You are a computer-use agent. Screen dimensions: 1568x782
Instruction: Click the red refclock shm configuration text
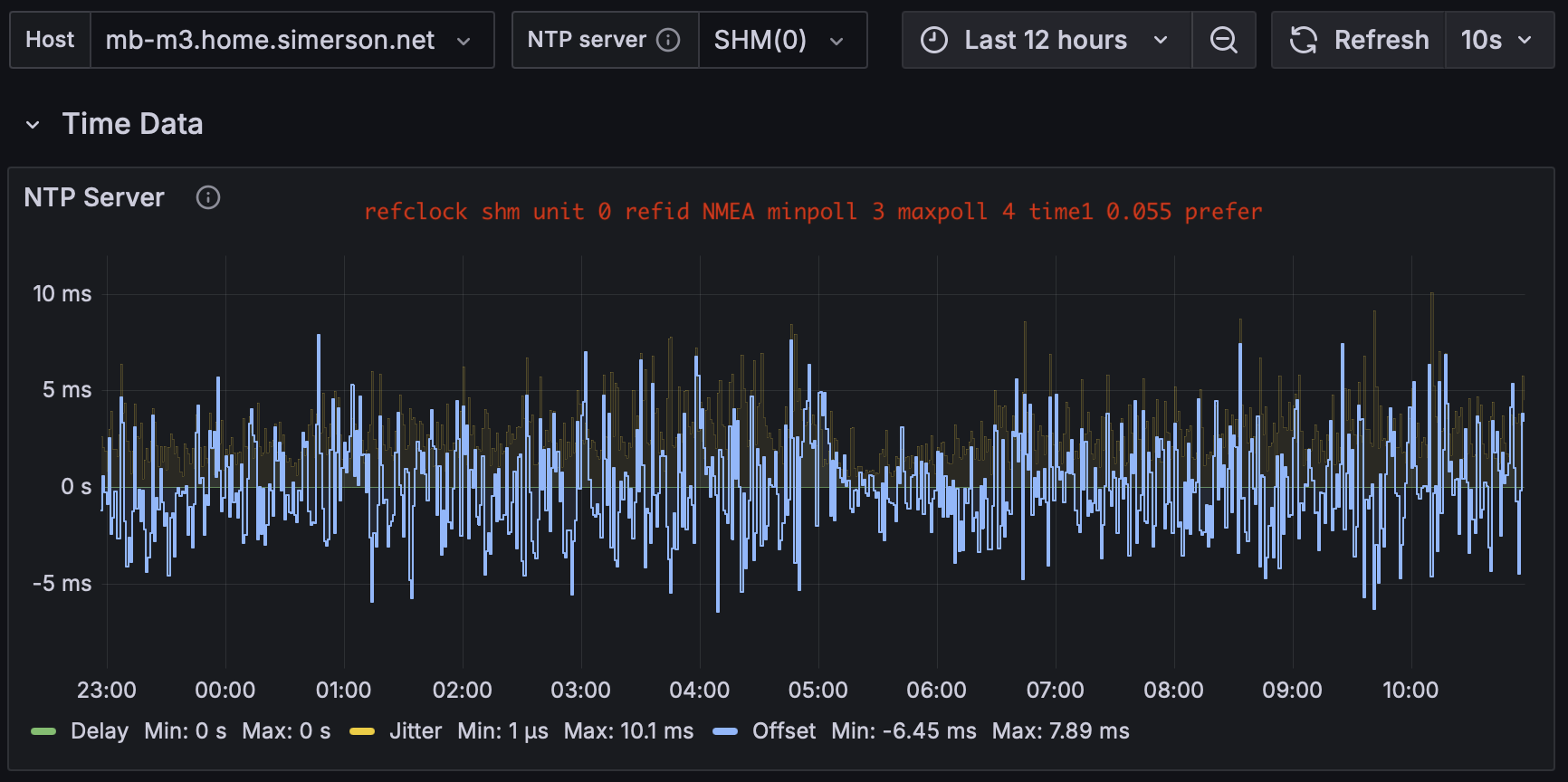tap(813, 212)
